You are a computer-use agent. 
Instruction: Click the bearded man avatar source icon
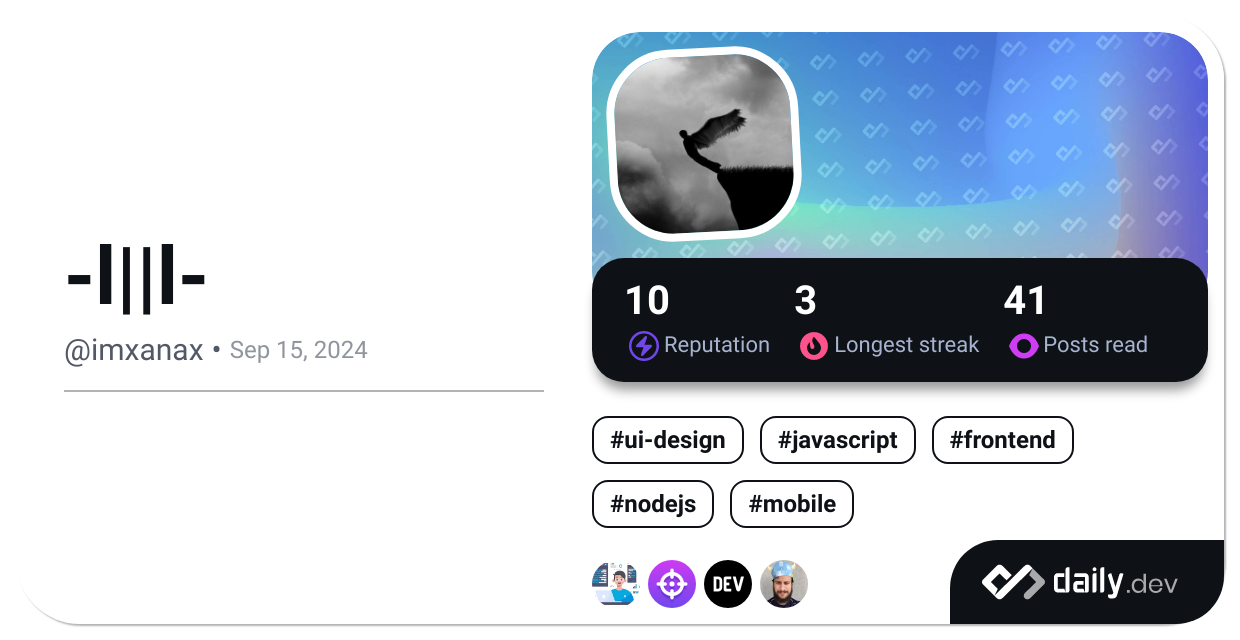click(784, 584)
